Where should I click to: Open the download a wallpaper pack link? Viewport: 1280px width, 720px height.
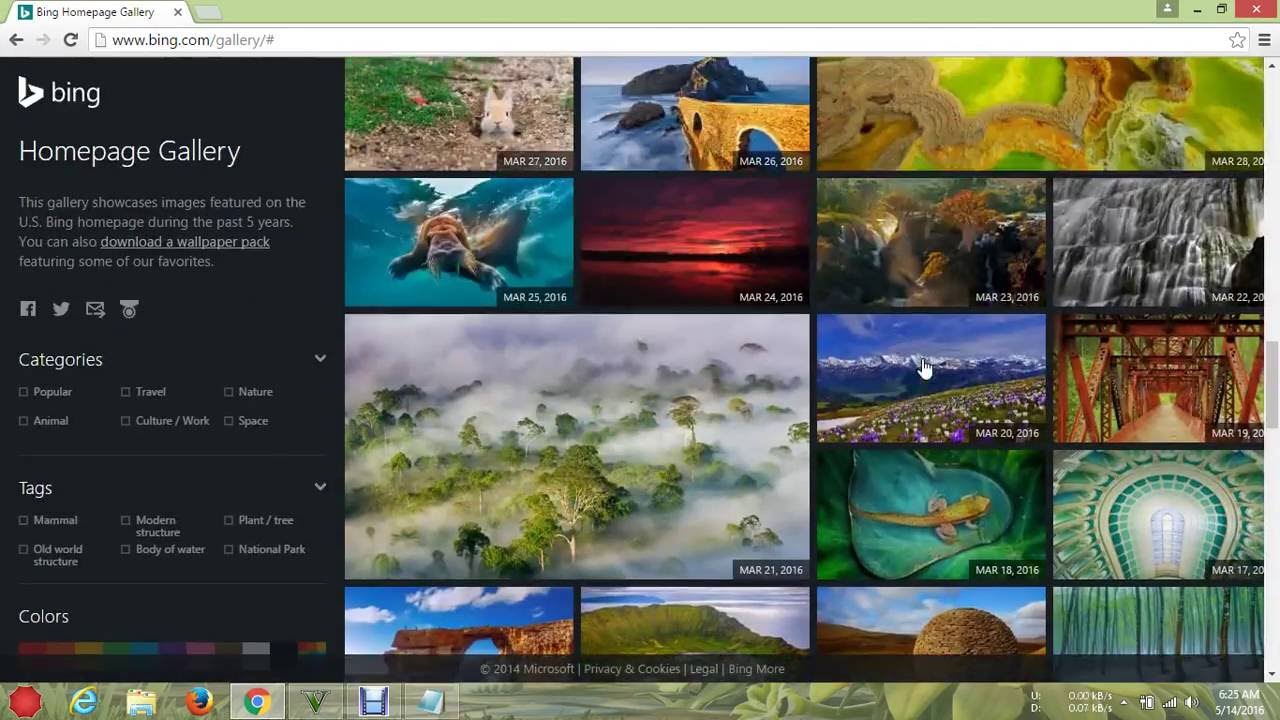(185, 242)
